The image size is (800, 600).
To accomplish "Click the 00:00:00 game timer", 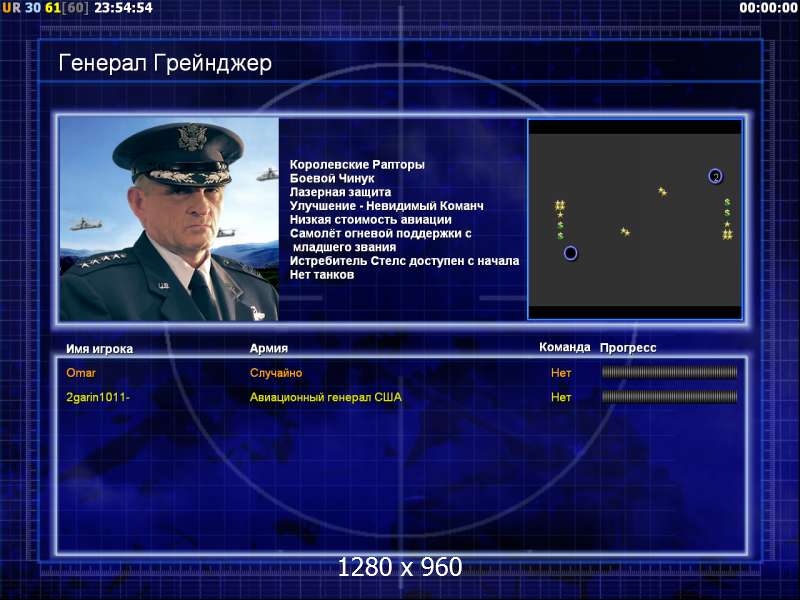I will pos(768,8).
